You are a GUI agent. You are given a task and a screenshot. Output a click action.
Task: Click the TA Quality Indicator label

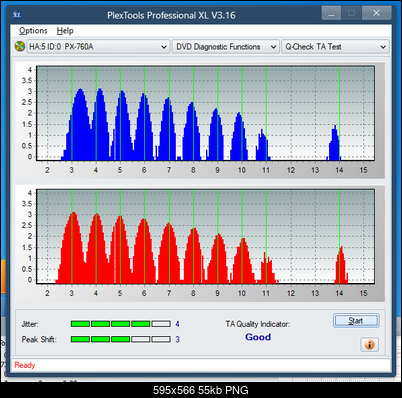(258, 324)
